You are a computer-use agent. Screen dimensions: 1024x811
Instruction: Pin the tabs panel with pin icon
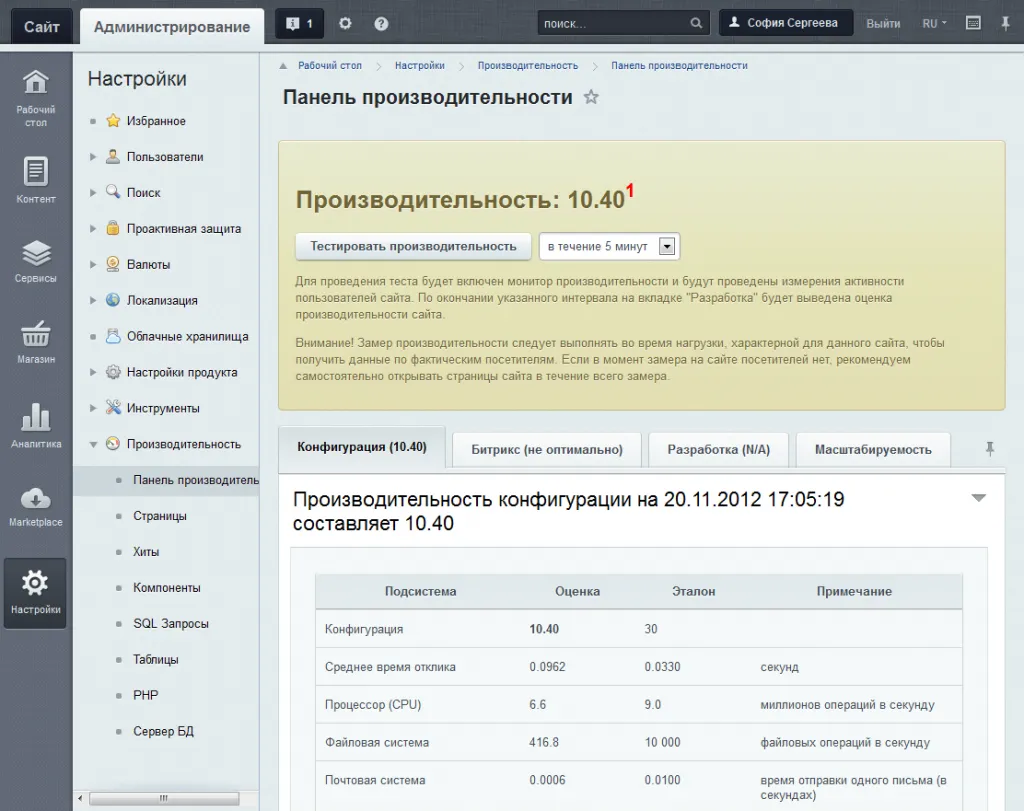pyautogui.click(x=990, y=449)
